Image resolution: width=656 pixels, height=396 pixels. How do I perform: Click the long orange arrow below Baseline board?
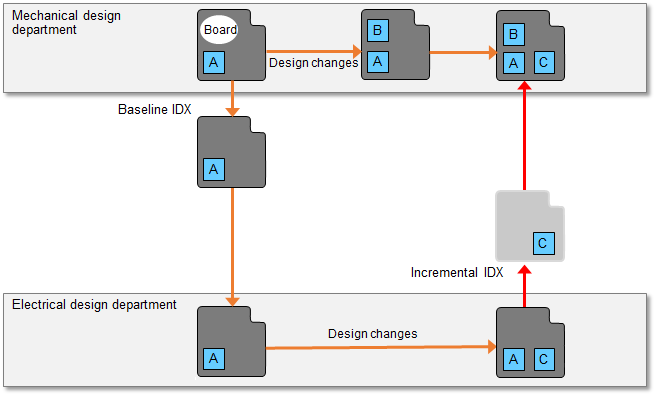pos(232,247)
